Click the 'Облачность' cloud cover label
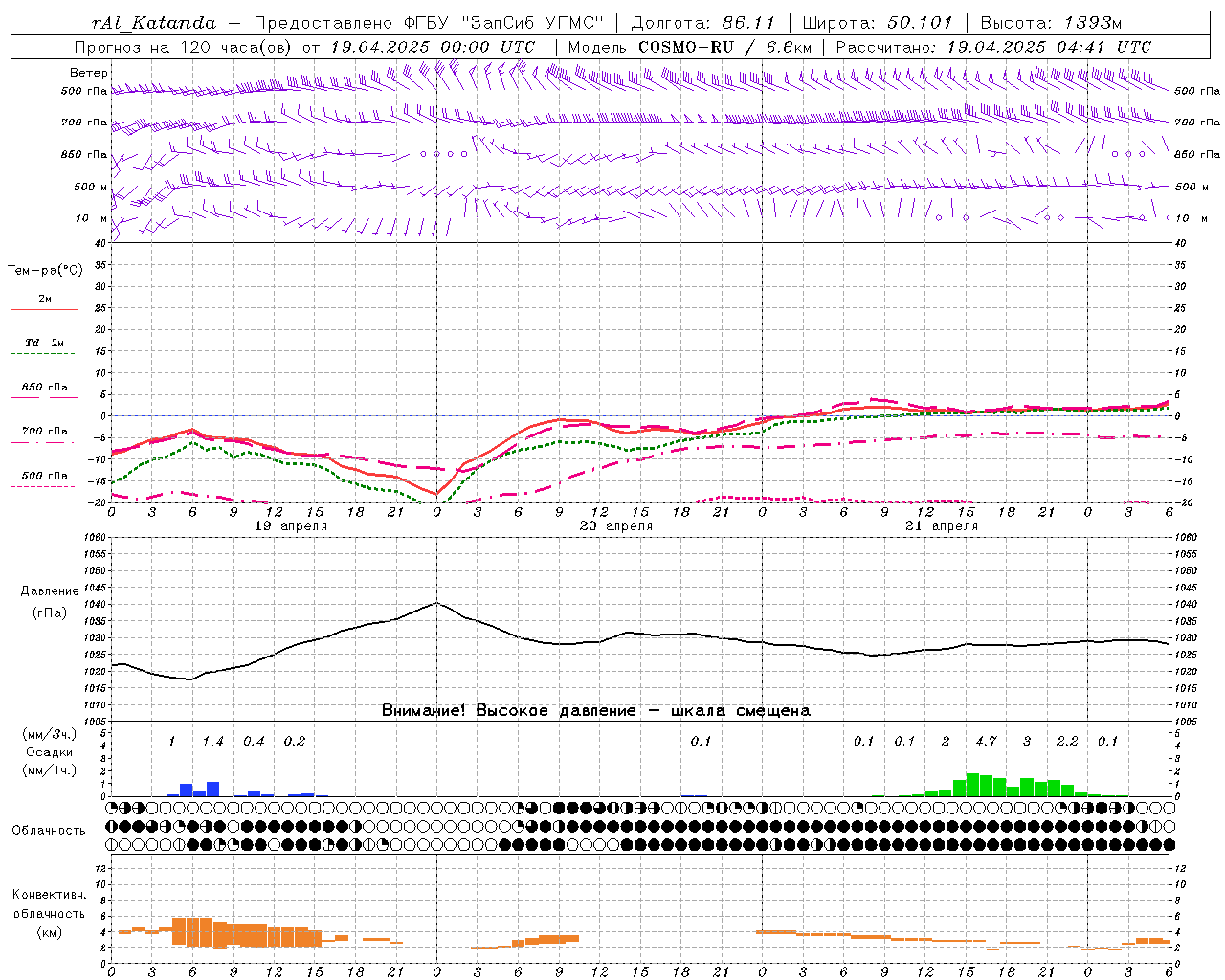The width and height of the screenshot is (1225, 980). tap(49, 831)
